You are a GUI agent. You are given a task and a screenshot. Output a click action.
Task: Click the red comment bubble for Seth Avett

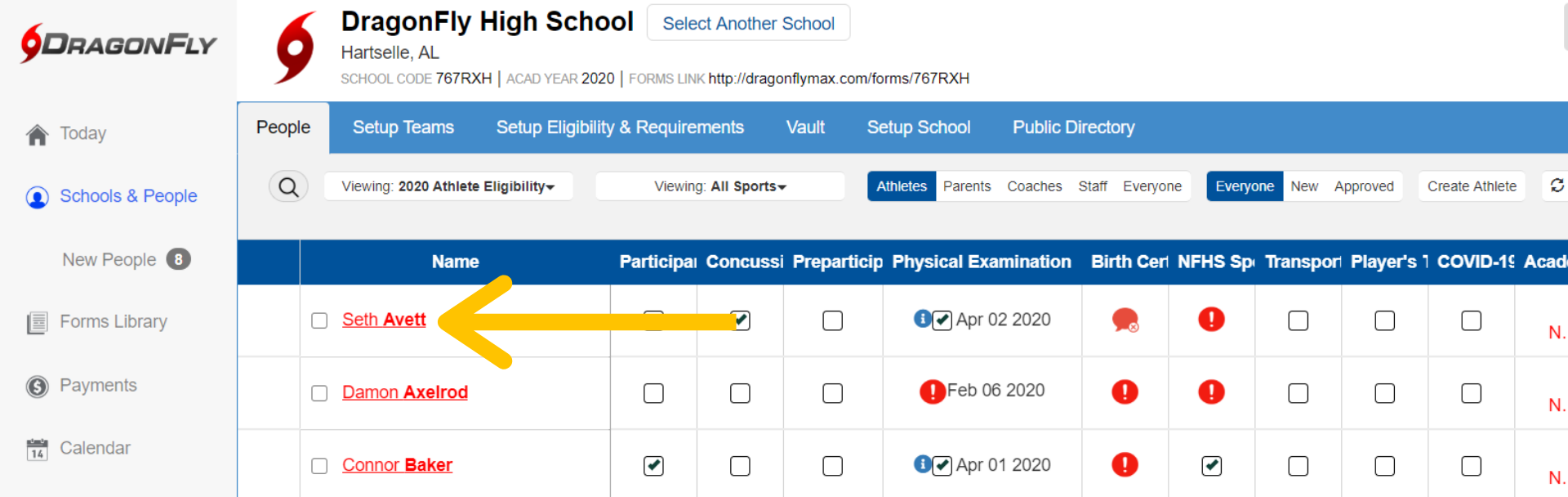tap(1125, 320)
